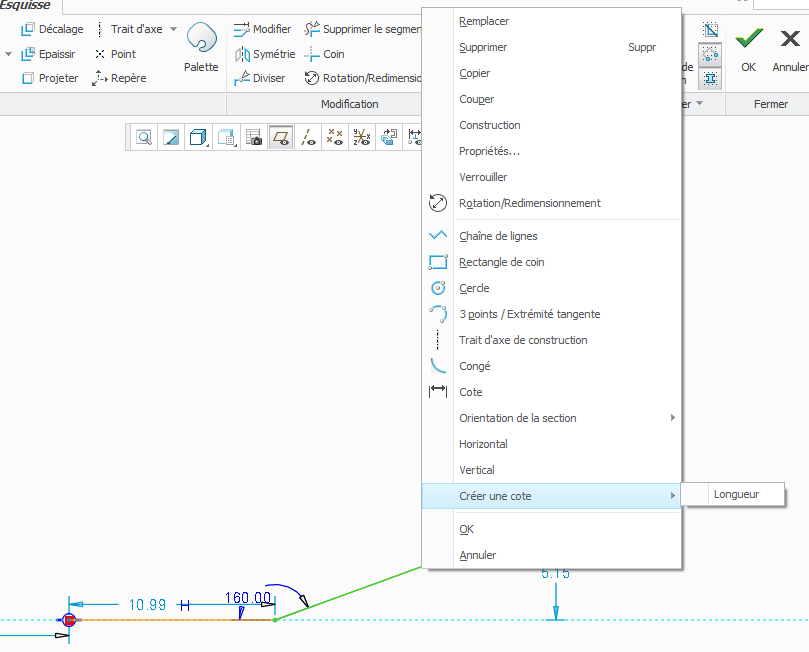Toggle coordinate system display filter

click(362, 138)
